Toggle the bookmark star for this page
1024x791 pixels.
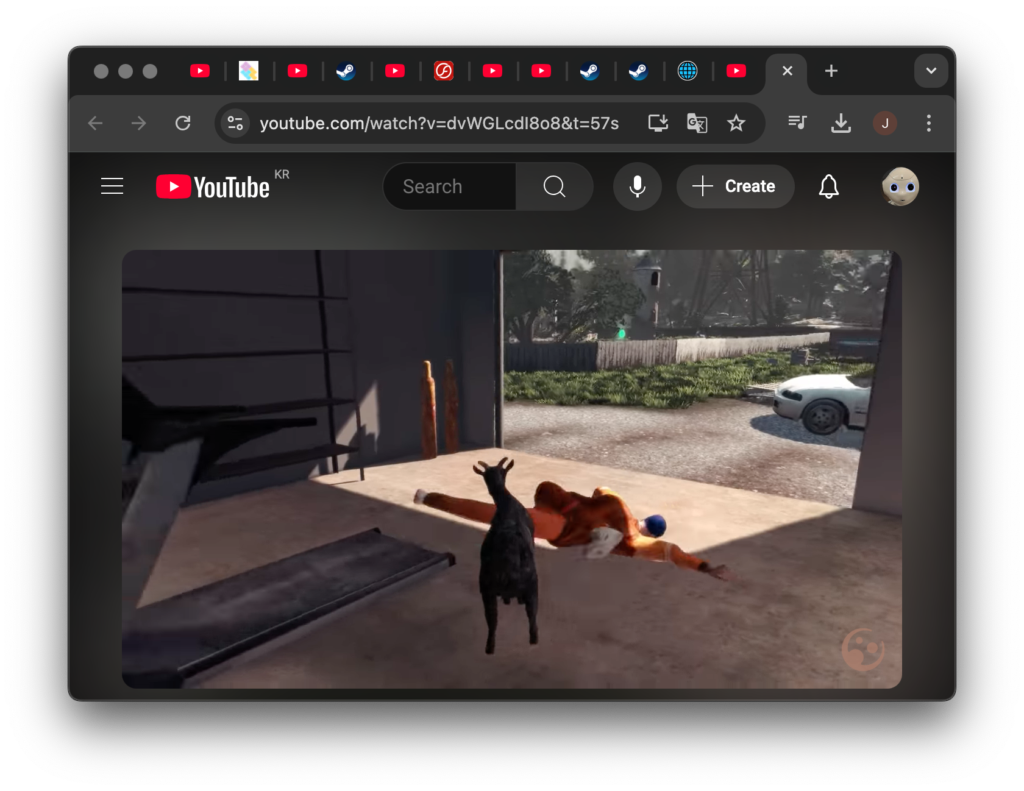736,123
